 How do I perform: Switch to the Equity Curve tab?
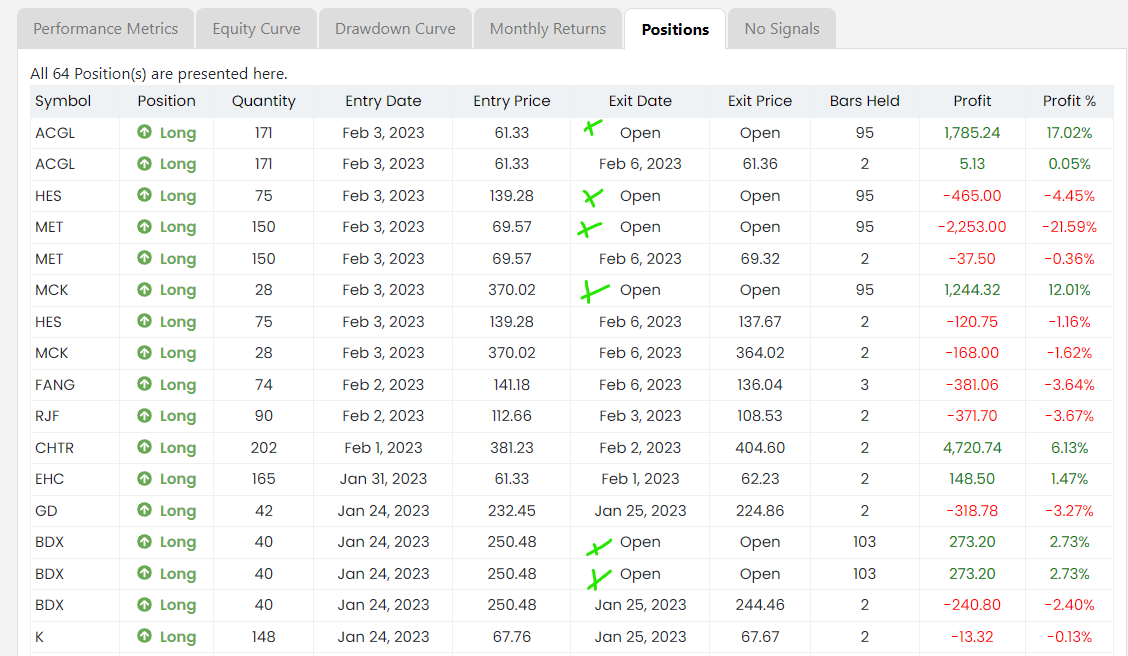[256, 29]
